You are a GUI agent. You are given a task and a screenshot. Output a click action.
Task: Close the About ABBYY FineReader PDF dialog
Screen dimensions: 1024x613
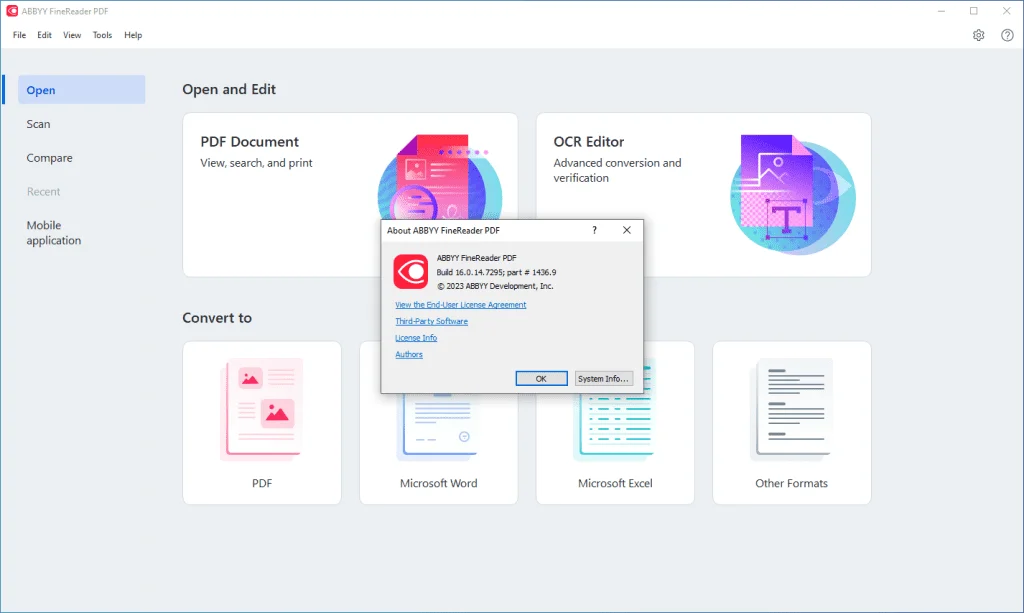626,230
